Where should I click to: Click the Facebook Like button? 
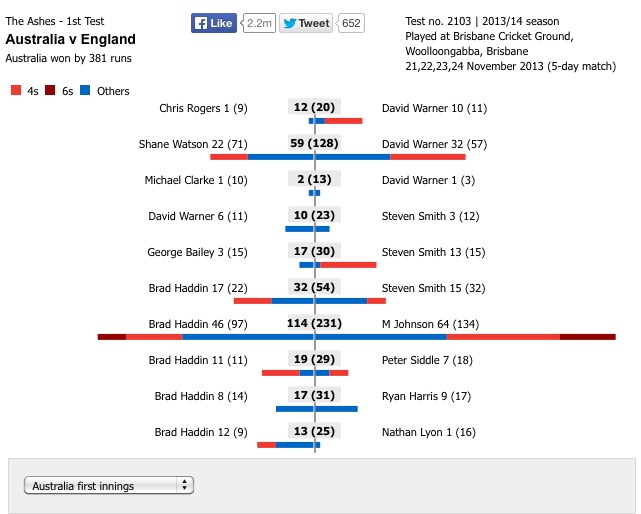(214, 23)
